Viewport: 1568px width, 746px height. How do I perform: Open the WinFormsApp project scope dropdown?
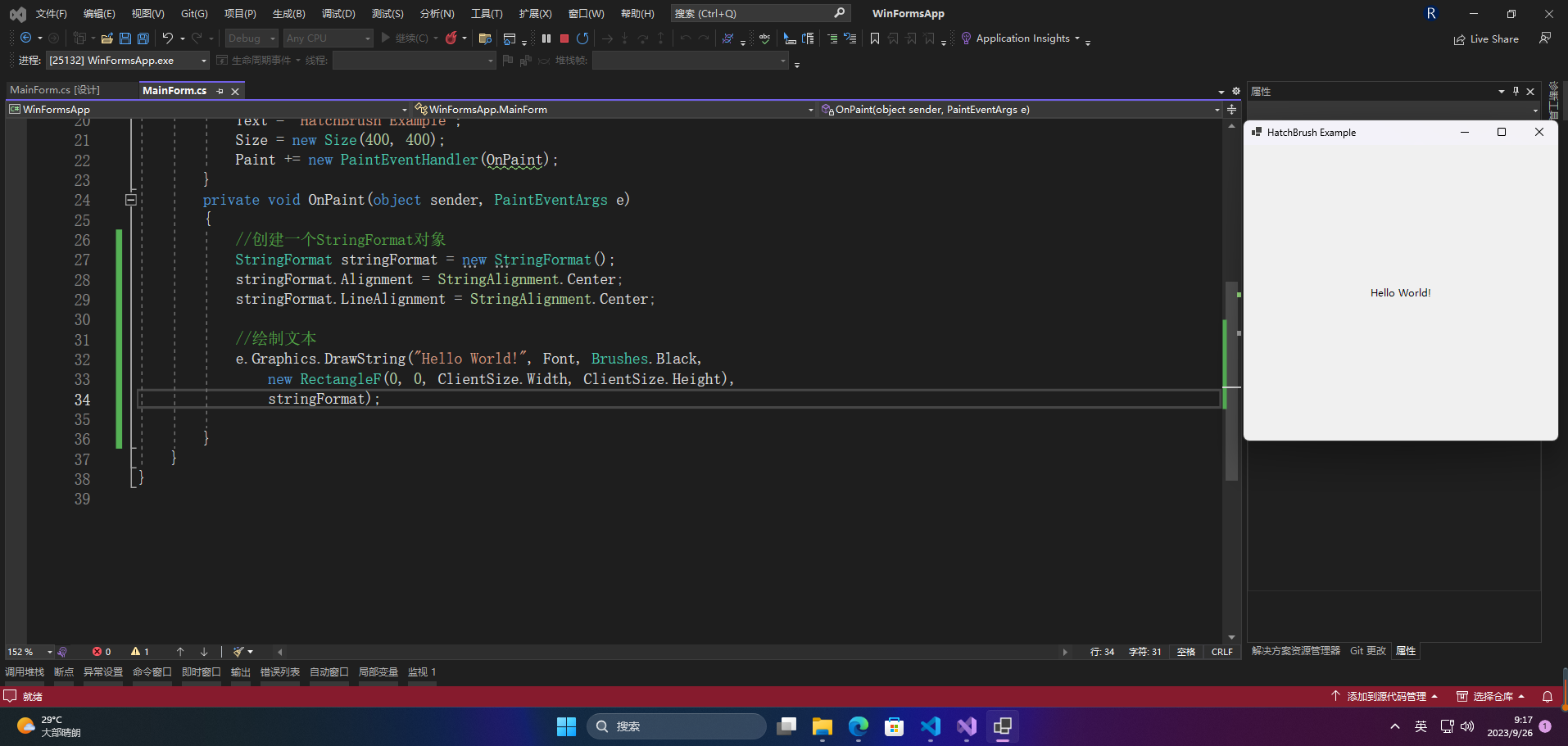point(207,109)
